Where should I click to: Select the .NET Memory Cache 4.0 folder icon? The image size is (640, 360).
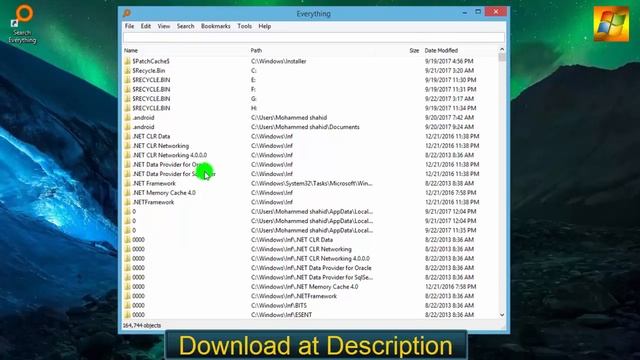click(127, 193)
